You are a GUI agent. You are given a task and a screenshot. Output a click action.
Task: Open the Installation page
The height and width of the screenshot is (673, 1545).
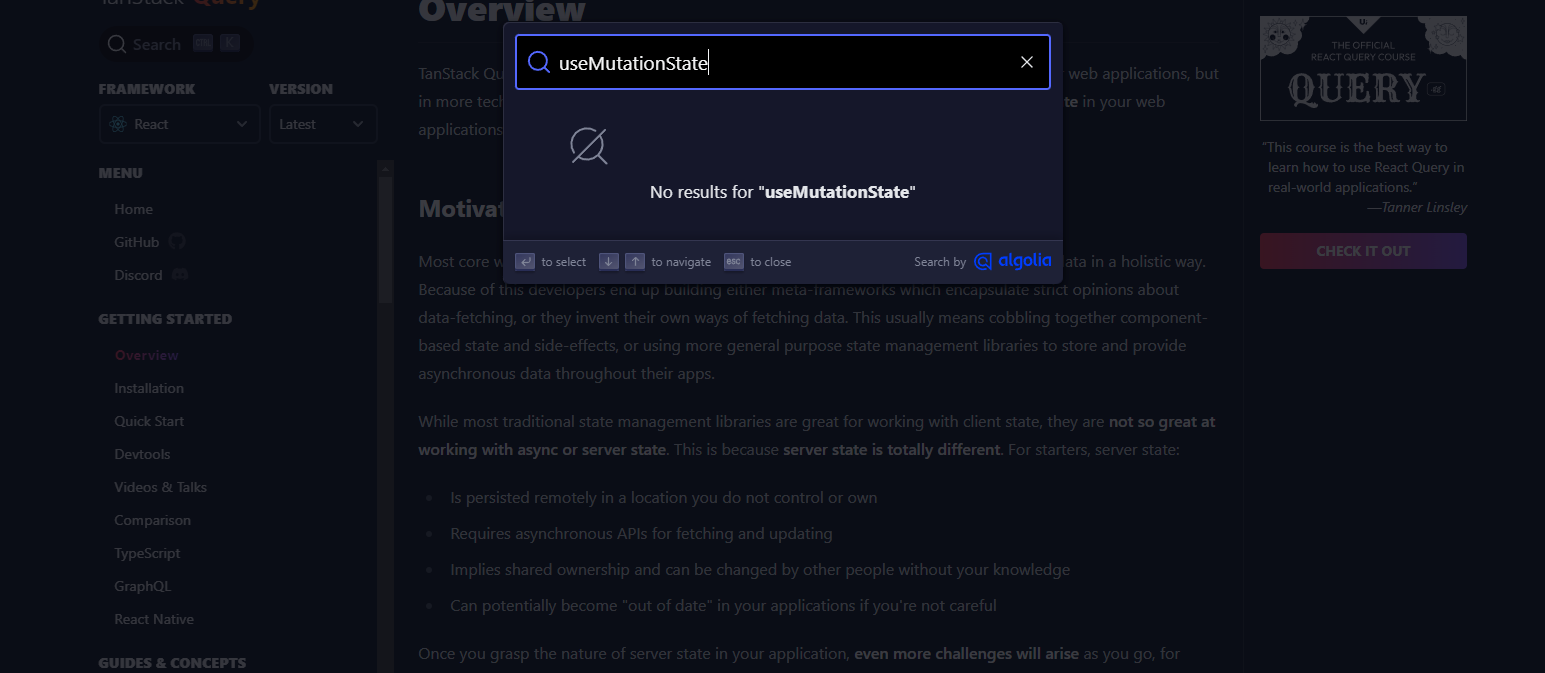point(149,388)
